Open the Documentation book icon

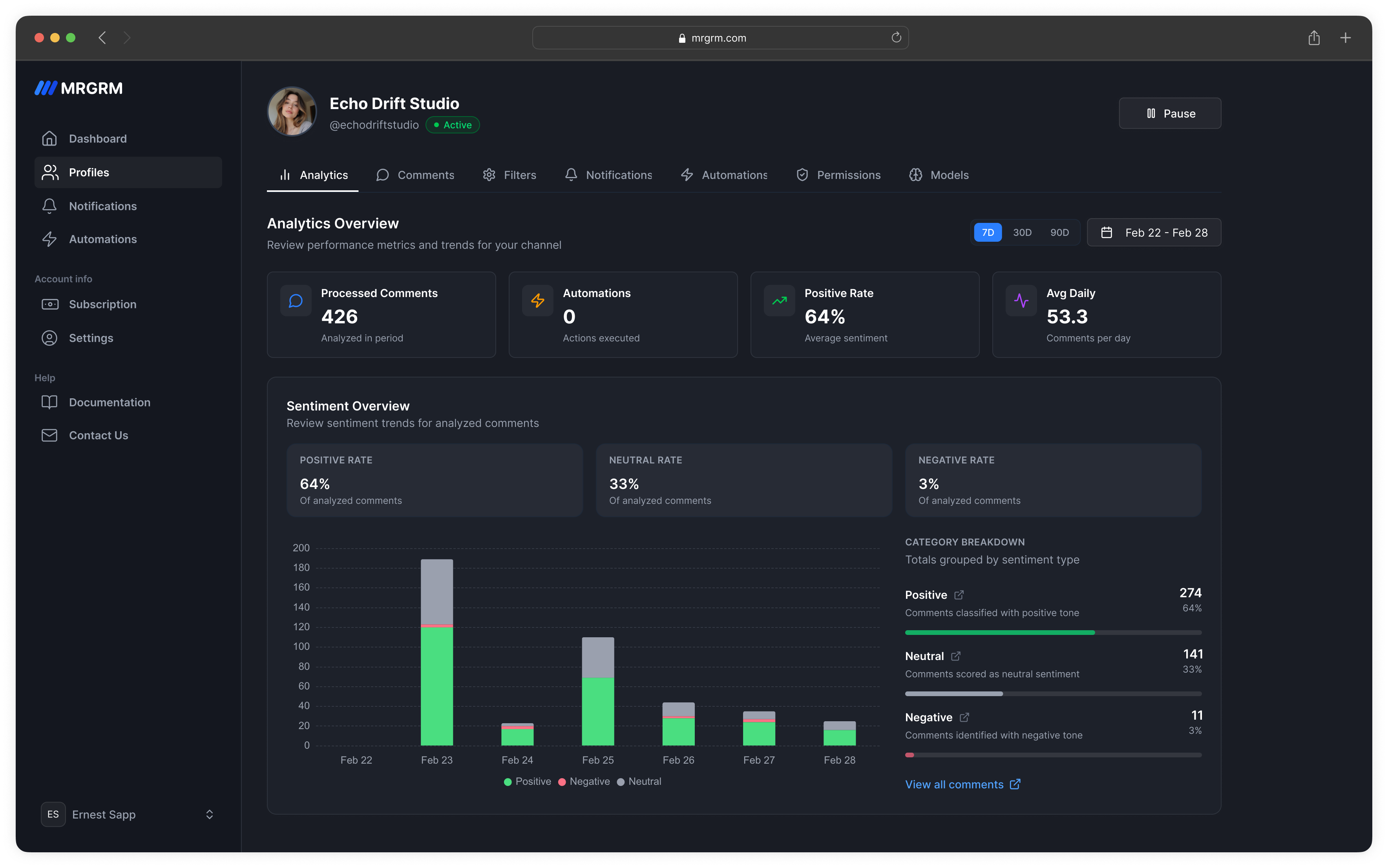(50, 402)
